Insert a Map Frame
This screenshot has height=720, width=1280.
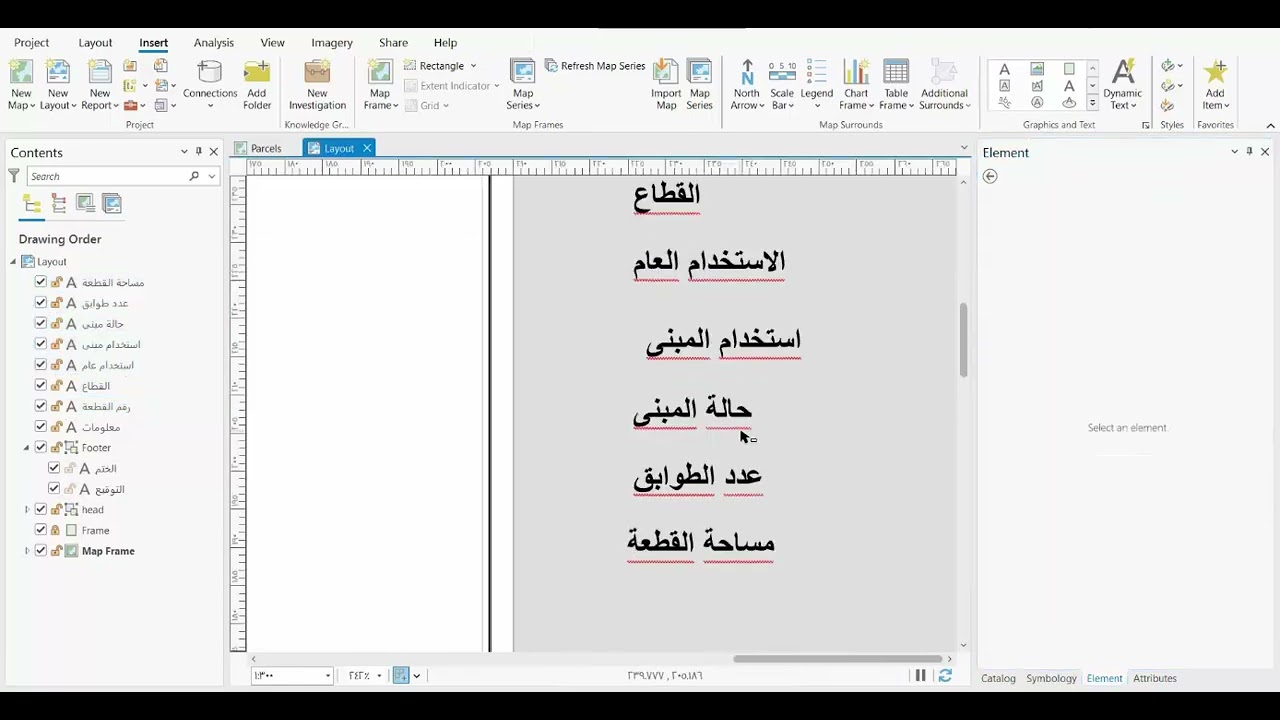click(380, 84)
